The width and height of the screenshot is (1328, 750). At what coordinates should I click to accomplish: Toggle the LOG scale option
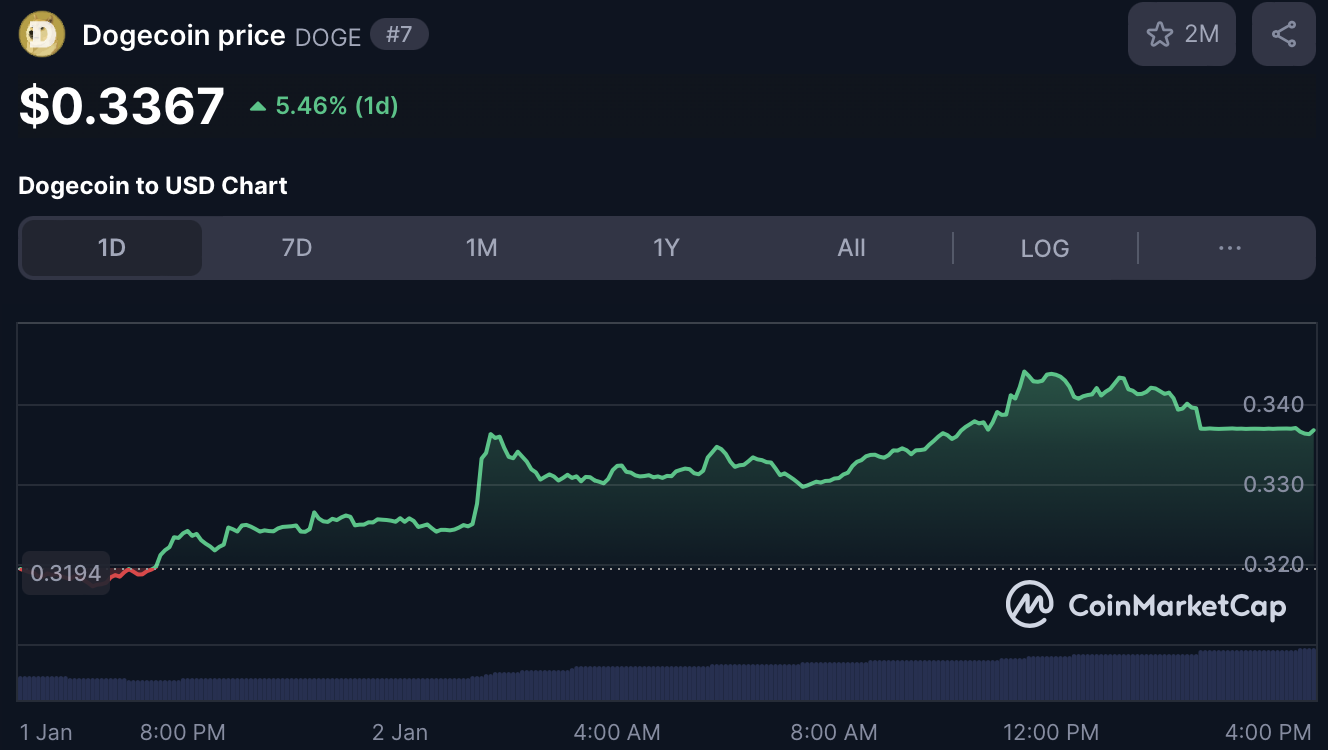coord(1045,248)
